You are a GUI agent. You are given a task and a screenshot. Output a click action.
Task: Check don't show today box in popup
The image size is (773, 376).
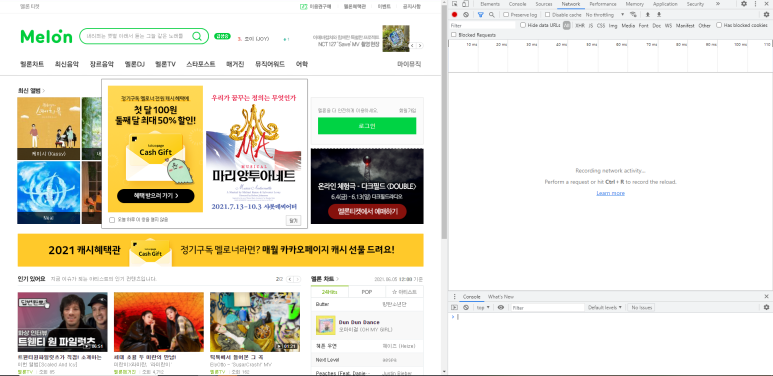tap(112, 220)
